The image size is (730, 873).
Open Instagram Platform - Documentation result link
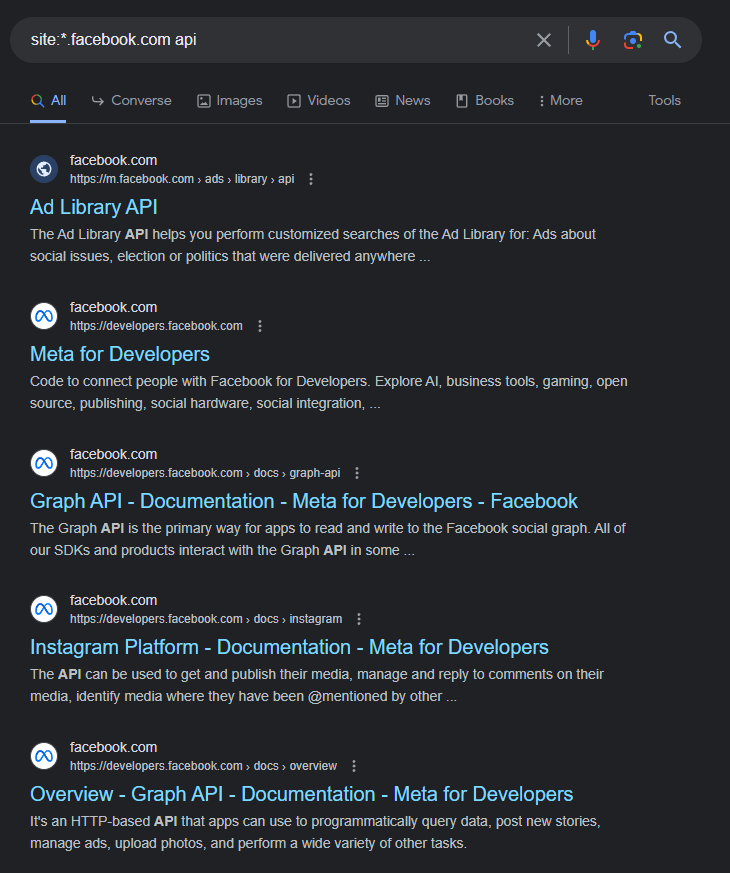tap(289, 647)
